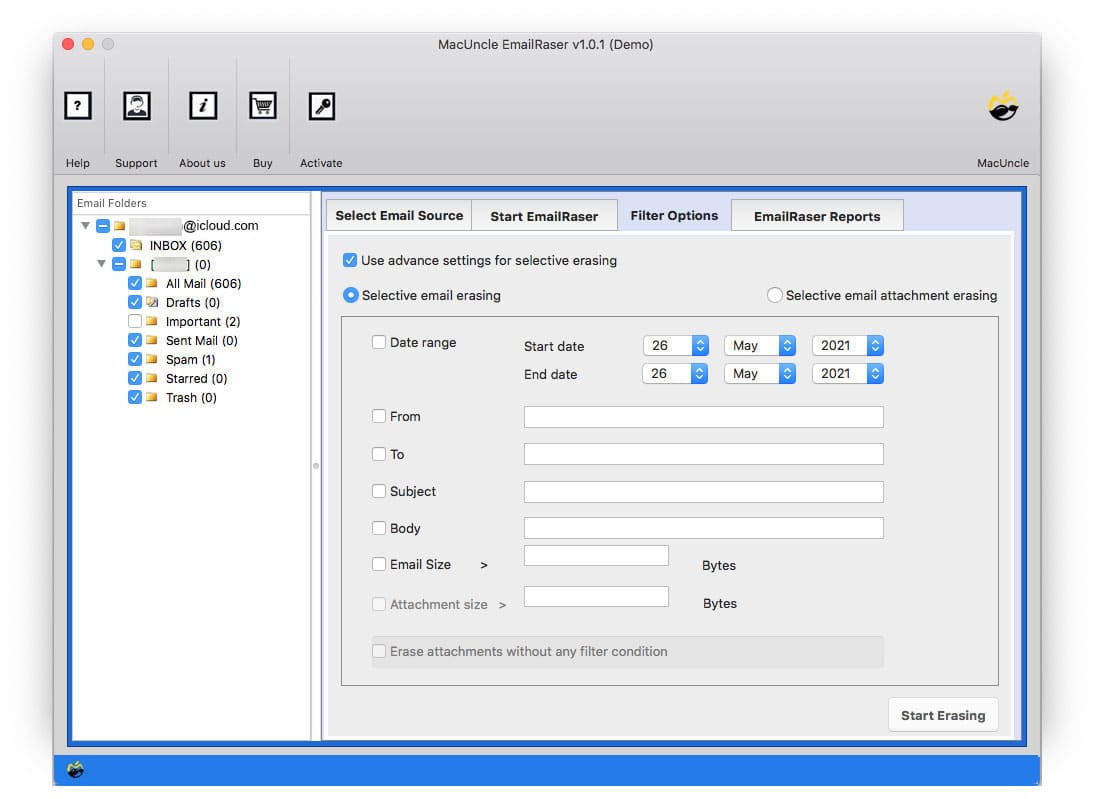This screenshot has width=1096, height=799.
Task: Switch to Select Email Source tab
Action: click(398, 214)
